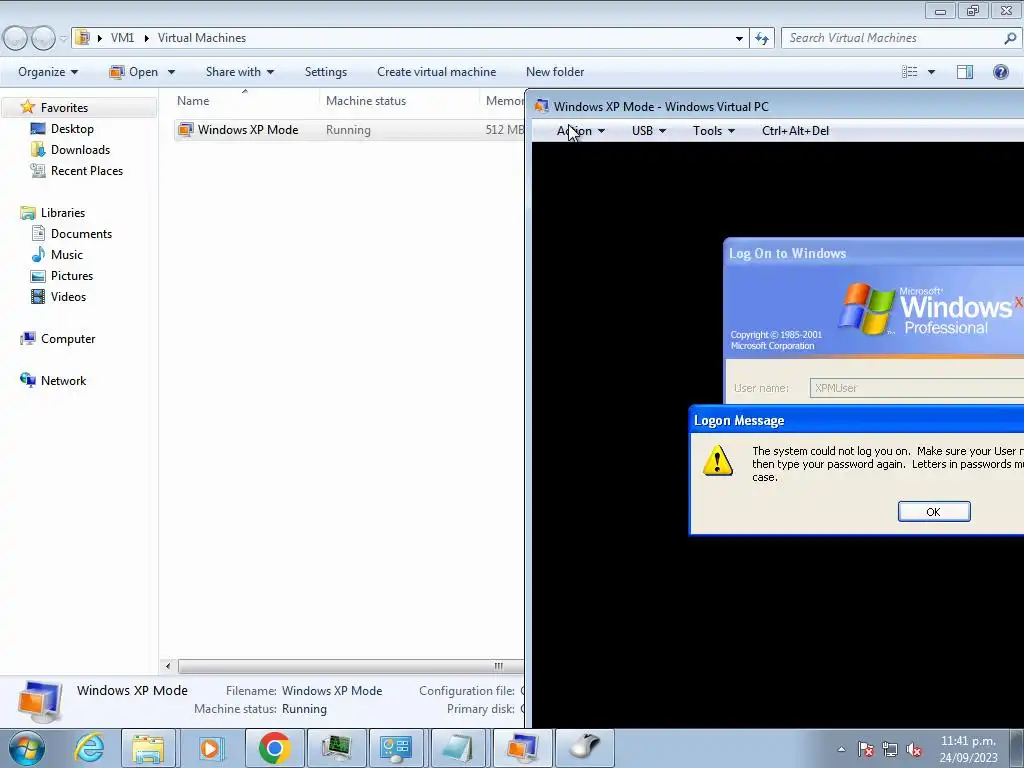Open more view options dropdown arrow
1024x768 pixels.
click(x=931, y=72)
